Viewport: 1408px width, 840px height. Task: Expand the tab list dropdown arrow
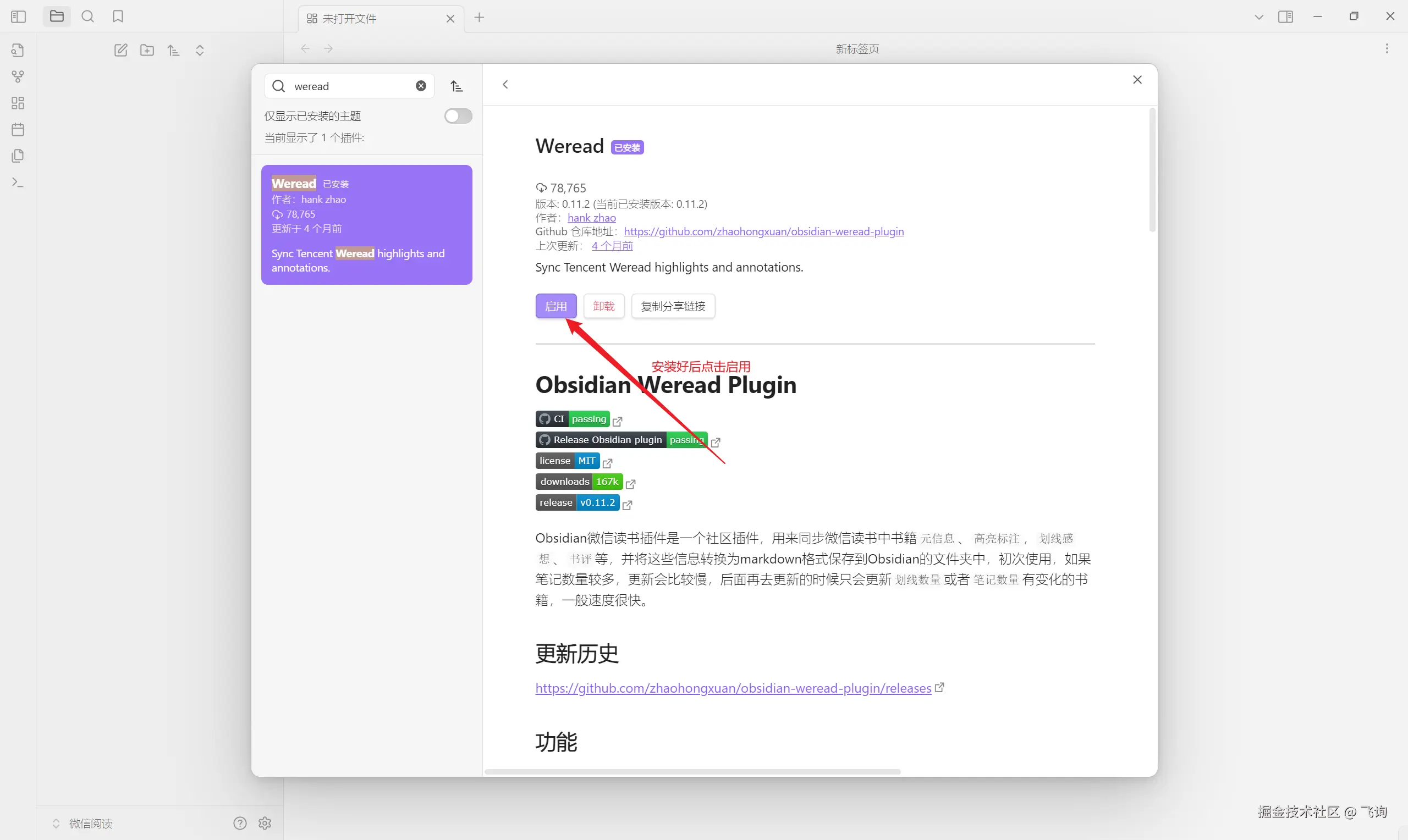coord(1258,17)
